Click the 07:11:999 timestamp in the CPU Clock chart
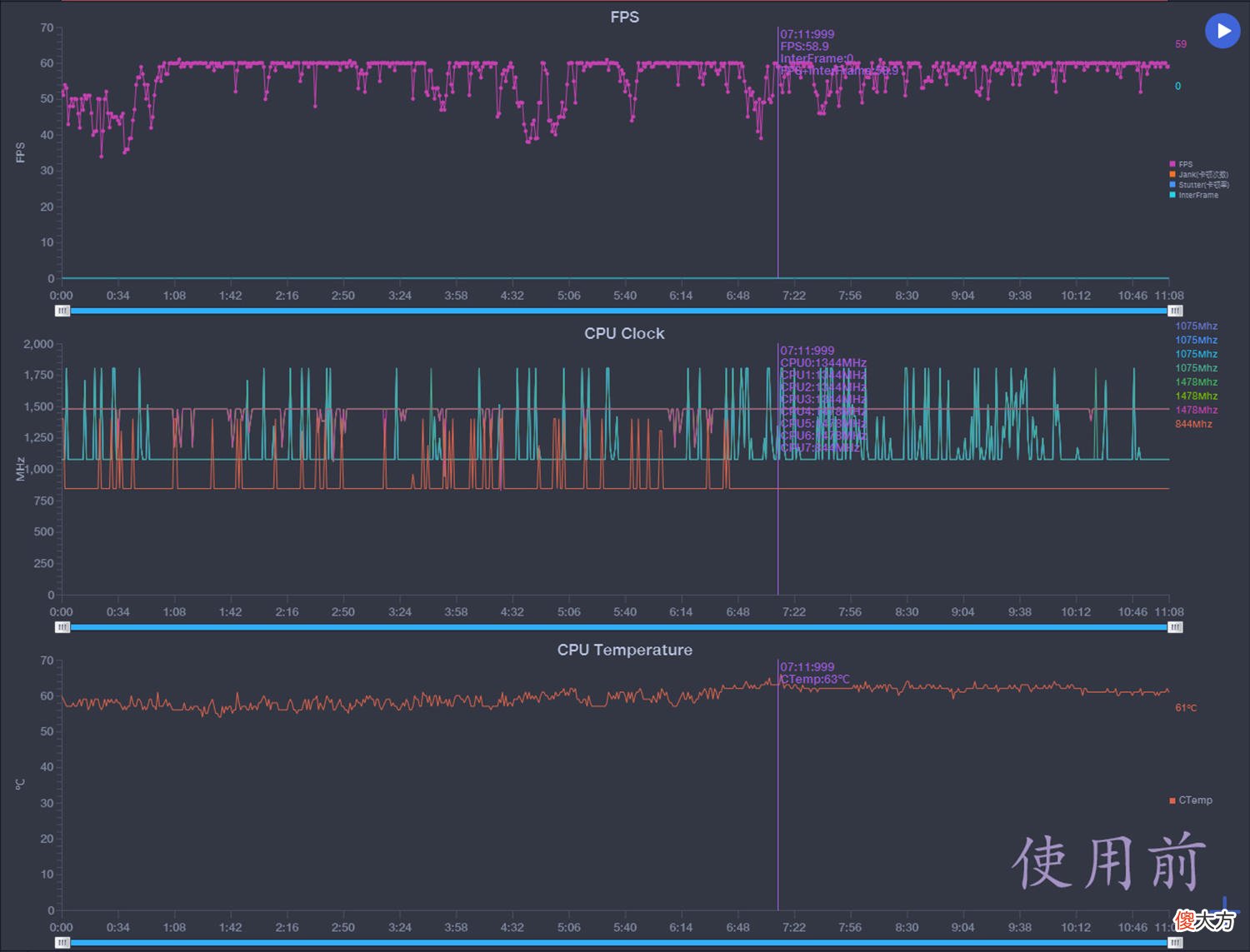The image size is (1250, 952). click(x=807, y=351)
